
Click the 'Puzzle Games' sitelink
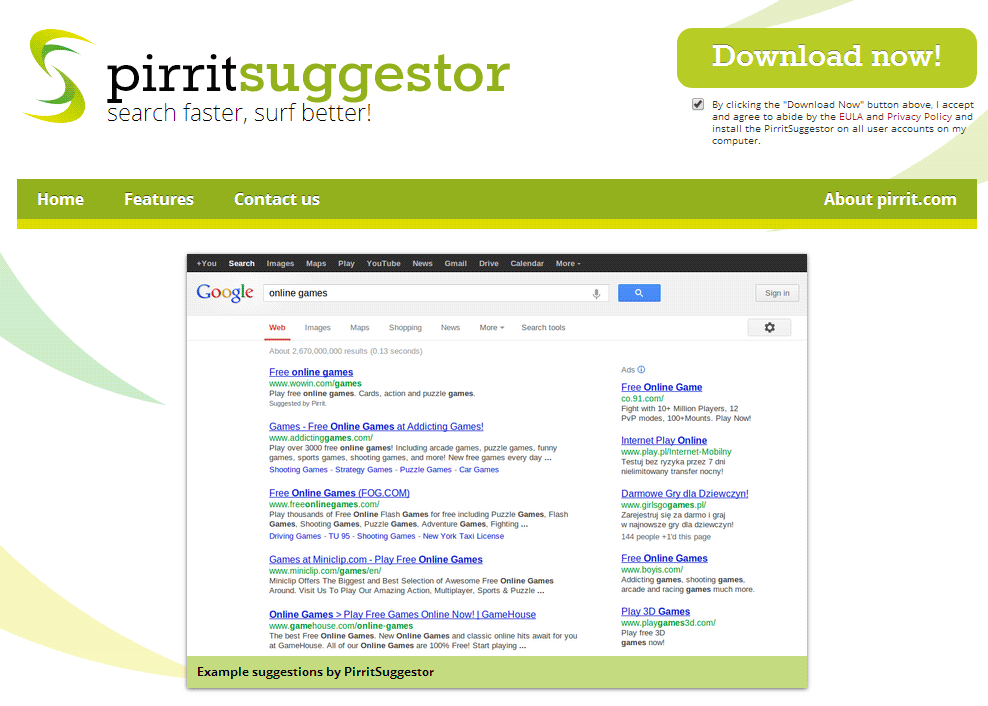[x=425, y=470]
